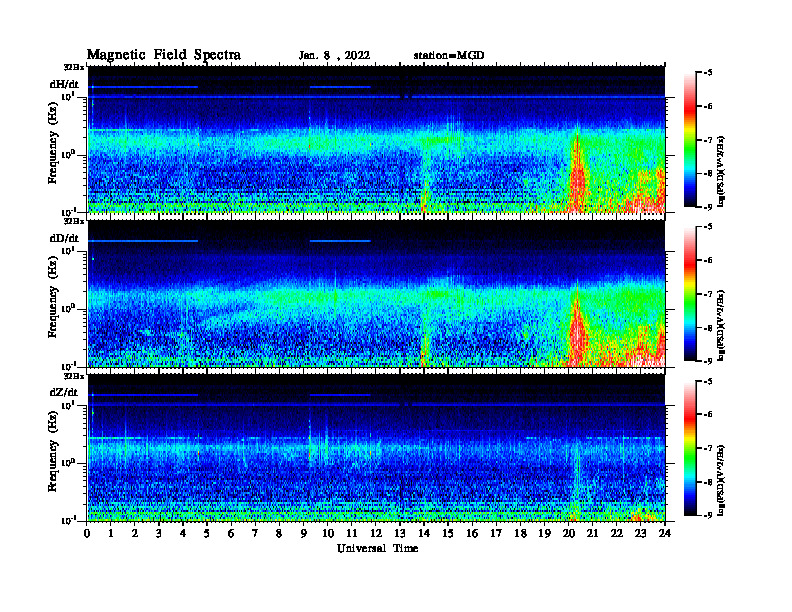Click the dZ/dt panel color scale bar
The width and height of the screenshot is (792, 612).
(x=689, y=448)
